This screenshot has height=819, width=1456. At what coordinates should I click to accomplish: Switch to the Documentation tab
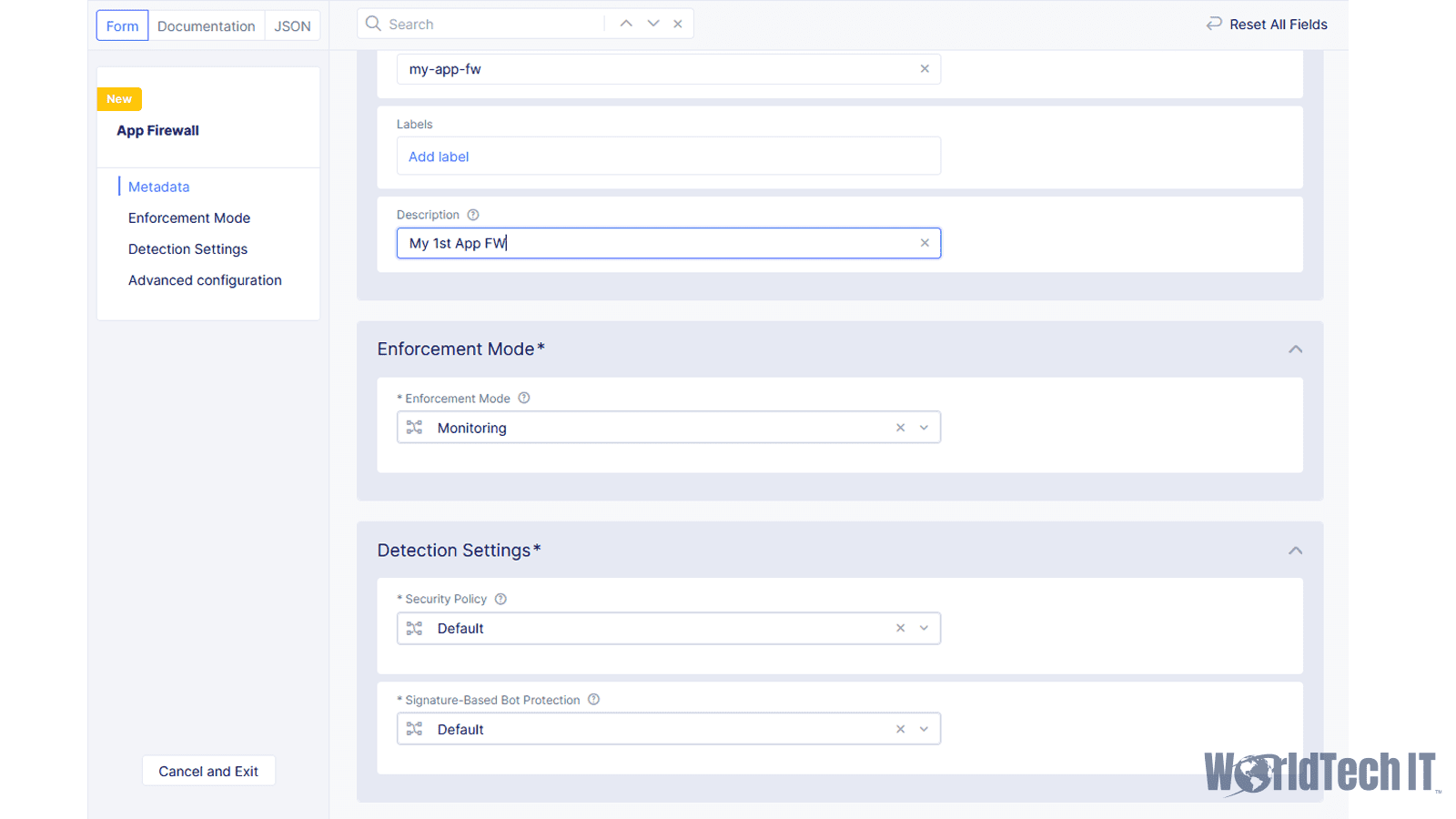click(x=206, y=25)
